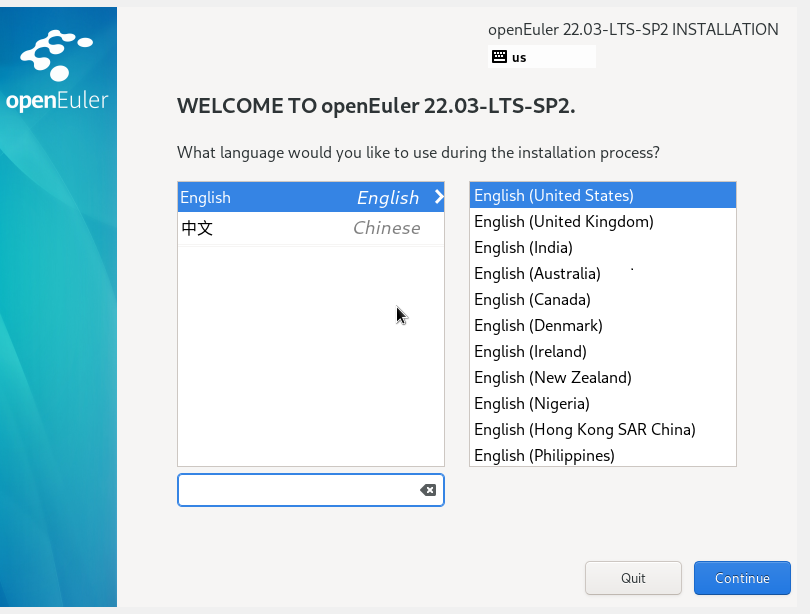Choose English (United Kingdom) locale

point(602,222)
